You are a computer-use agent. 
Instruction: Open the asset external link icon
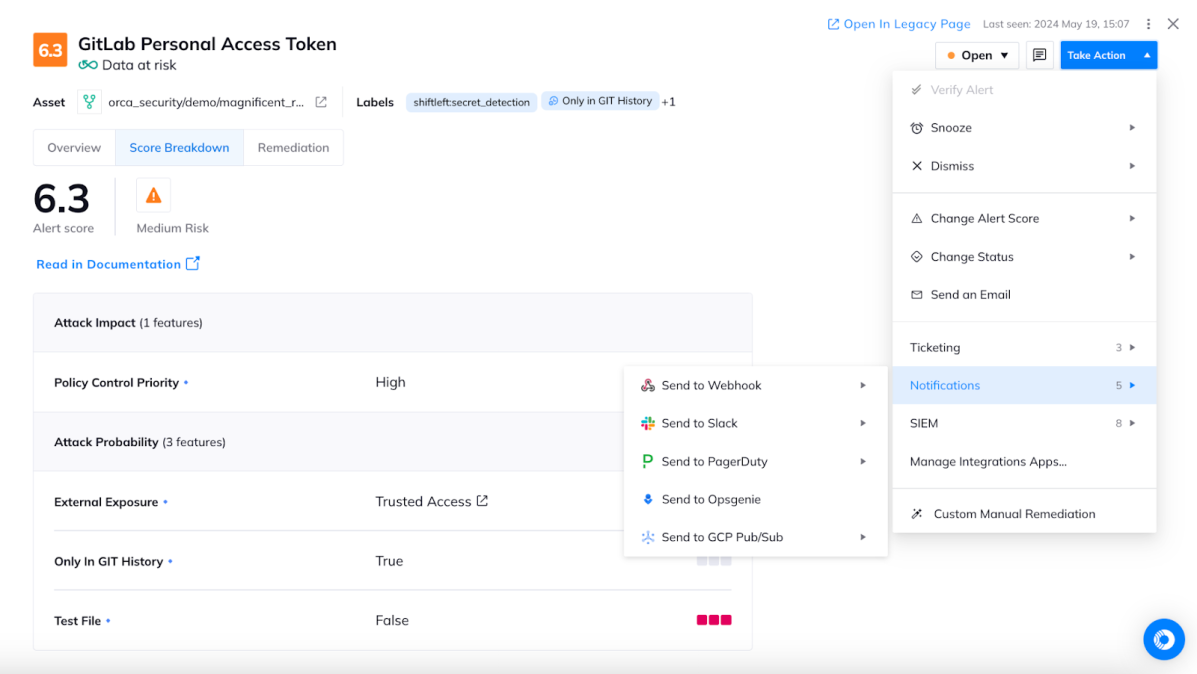coord(321,102)
